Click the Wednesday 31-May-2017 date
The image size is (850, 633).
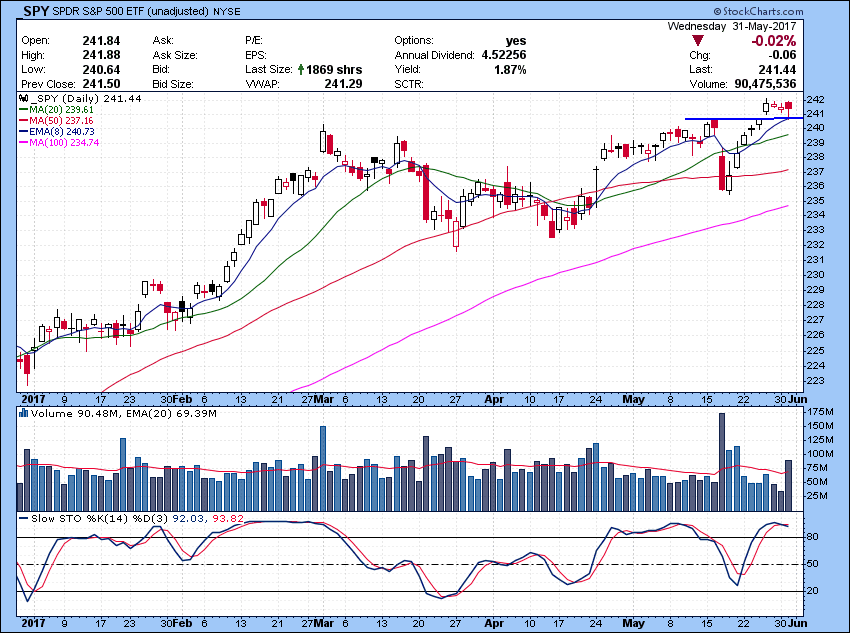pyautogui.click(x=732, y=26)
